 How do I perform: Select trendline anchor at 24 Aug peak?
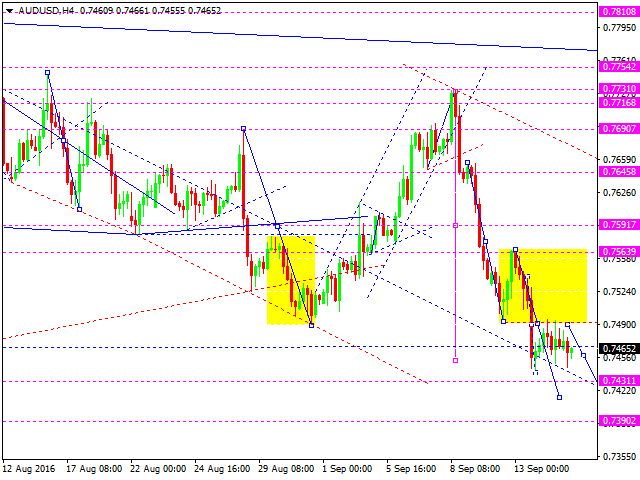[x=244, y=129]
